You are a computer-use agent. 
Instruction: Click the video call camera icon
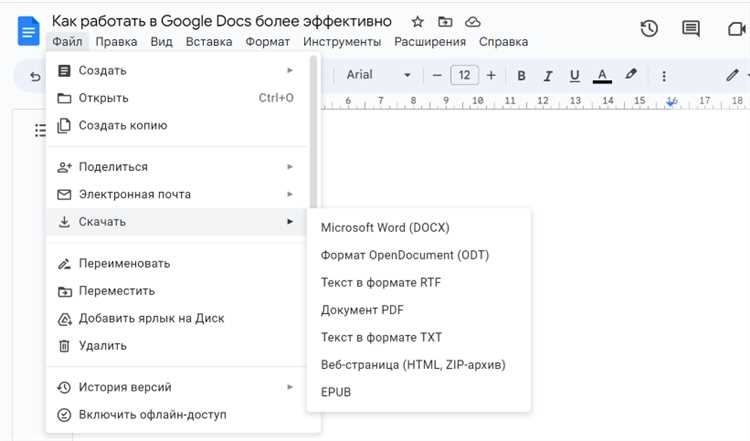(737, 29)
